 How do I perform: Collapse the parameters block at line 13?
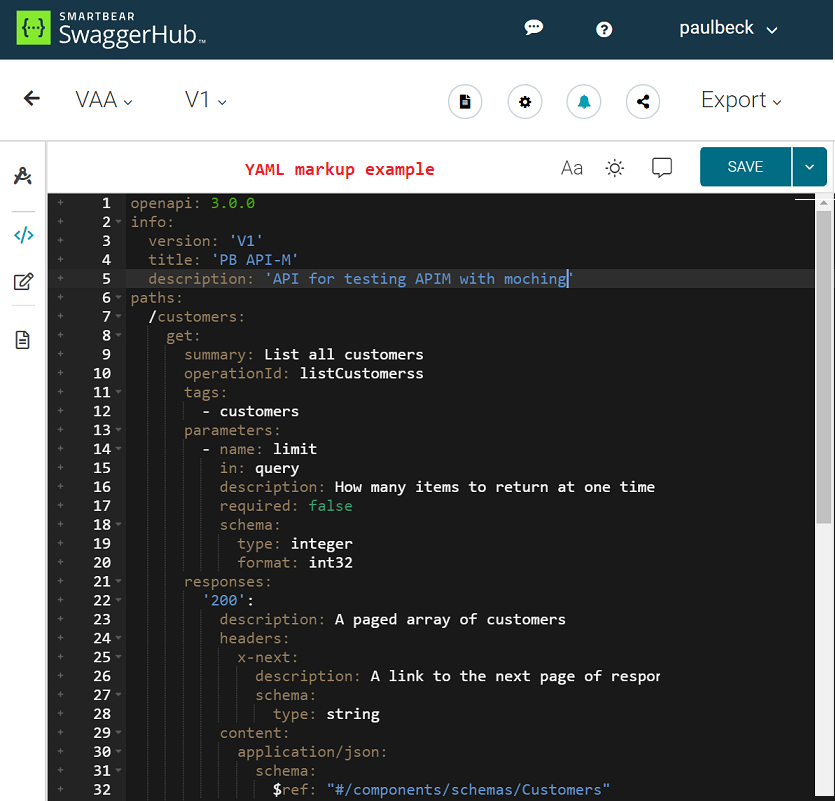click(118, 430)
